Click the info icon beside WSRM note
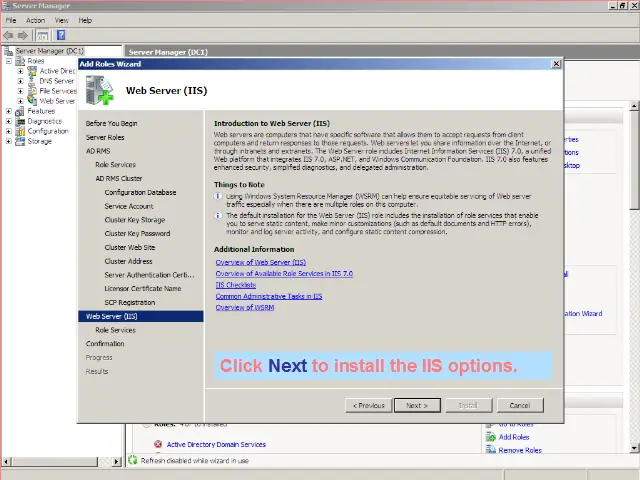Screen dimensions: 640x480 point(218,197)
